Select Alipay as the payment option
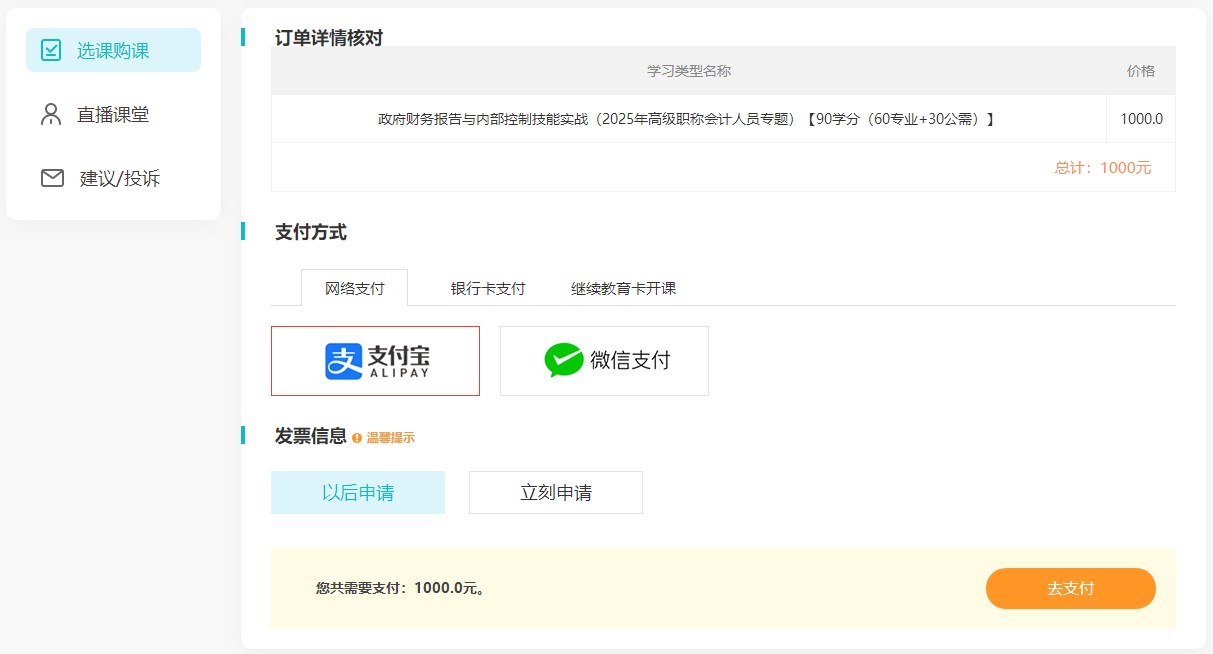The width and height of the screenshot is (1213, 654). click(x=375, y=360)
